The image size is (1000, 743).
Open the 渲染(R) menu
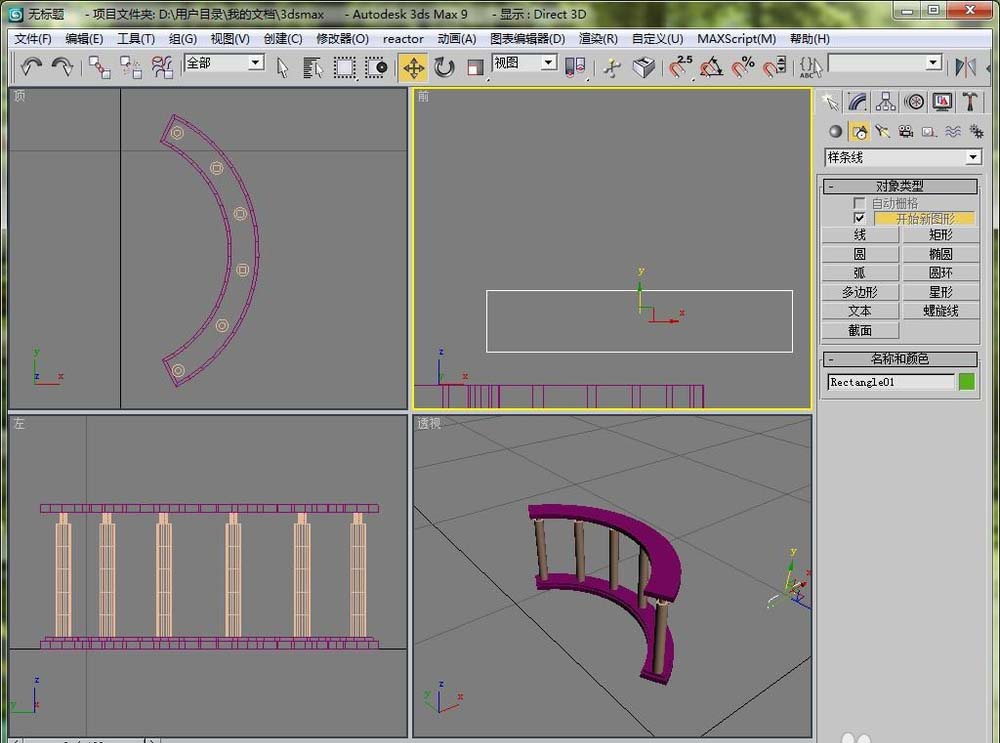(598, 38)
